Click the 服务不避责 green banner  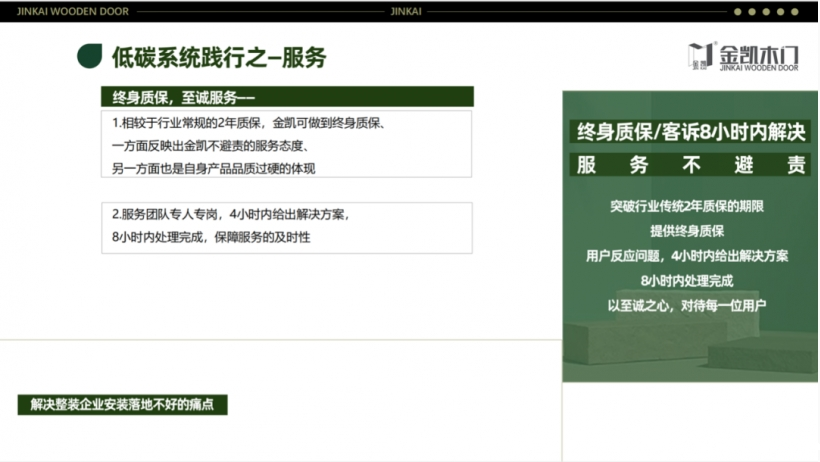(x=691, y=164)
